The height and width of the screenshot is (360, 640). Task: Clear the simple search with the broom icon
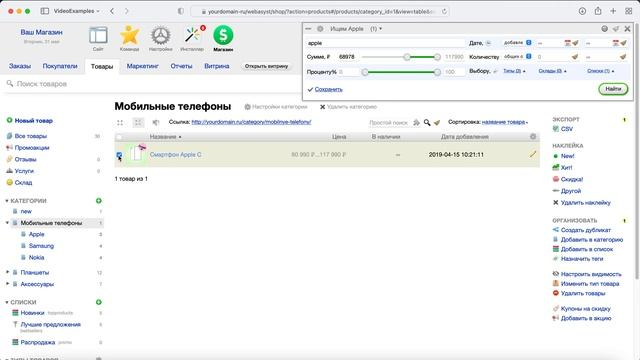pos(437,122)
